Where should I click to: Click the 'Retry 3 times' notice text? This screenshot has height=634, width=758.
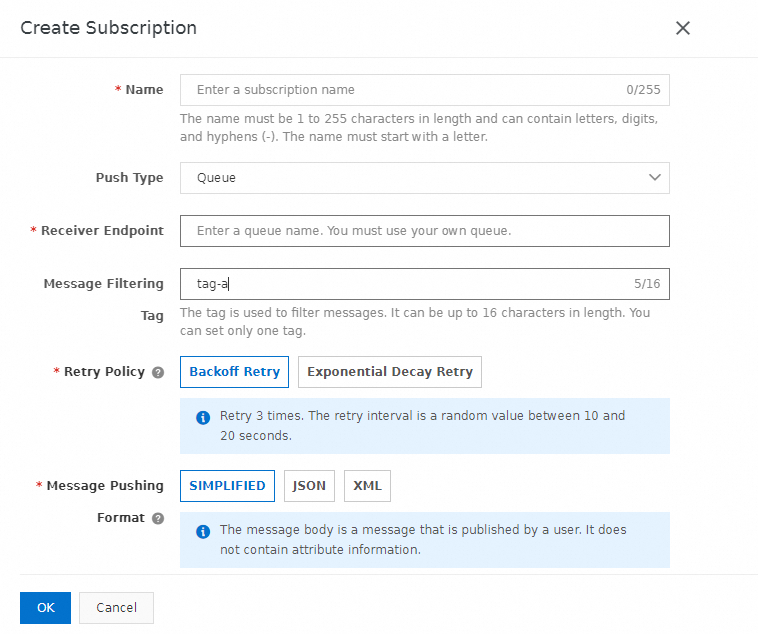point(423,426)
